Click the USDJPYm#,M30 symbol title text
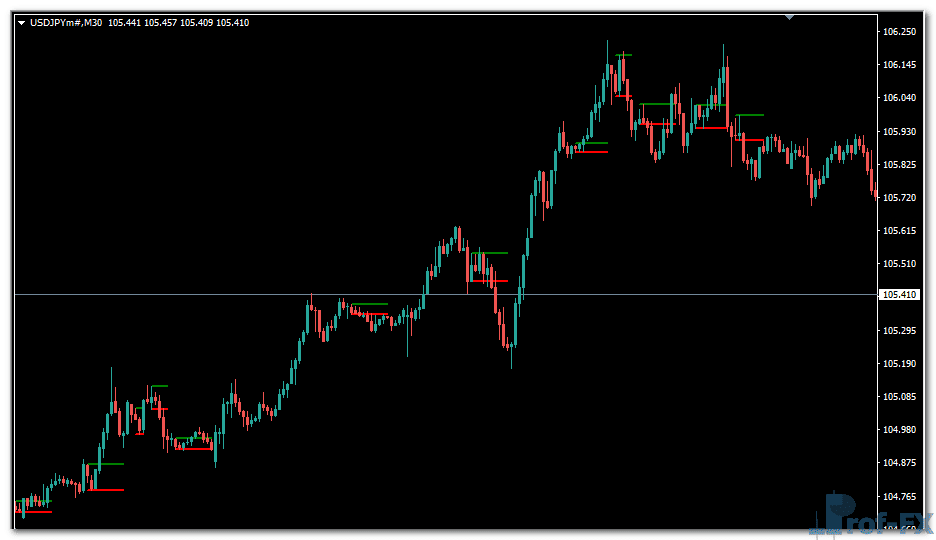Image resolution: width=936 pixels, height=540 pixels. 67,22
